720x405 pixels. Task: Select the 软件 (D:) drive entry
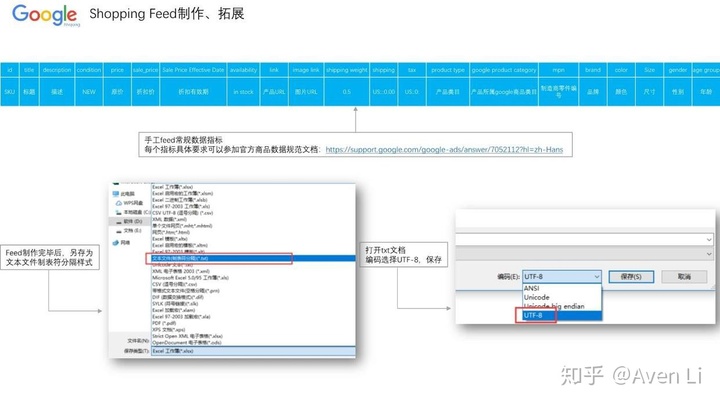tap(129, 222)
